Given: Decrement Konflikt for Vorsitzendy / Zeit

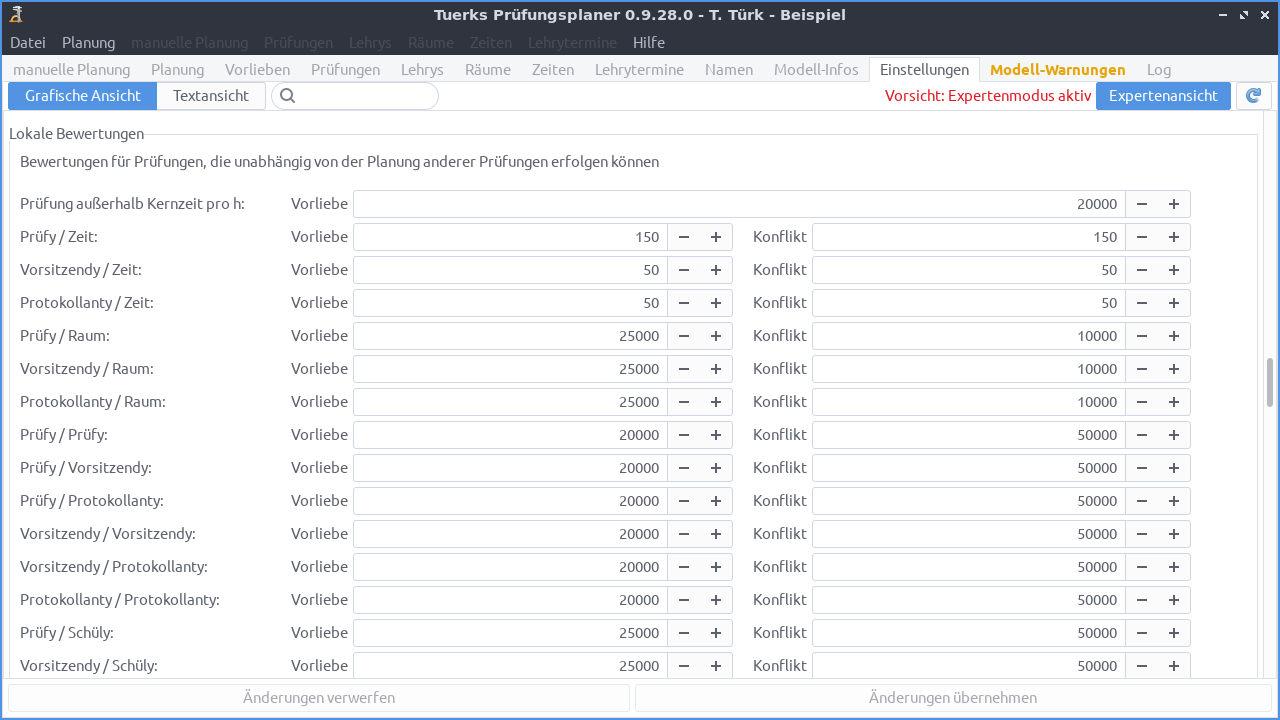Looking at the screenshot, I should (1142, 269).
